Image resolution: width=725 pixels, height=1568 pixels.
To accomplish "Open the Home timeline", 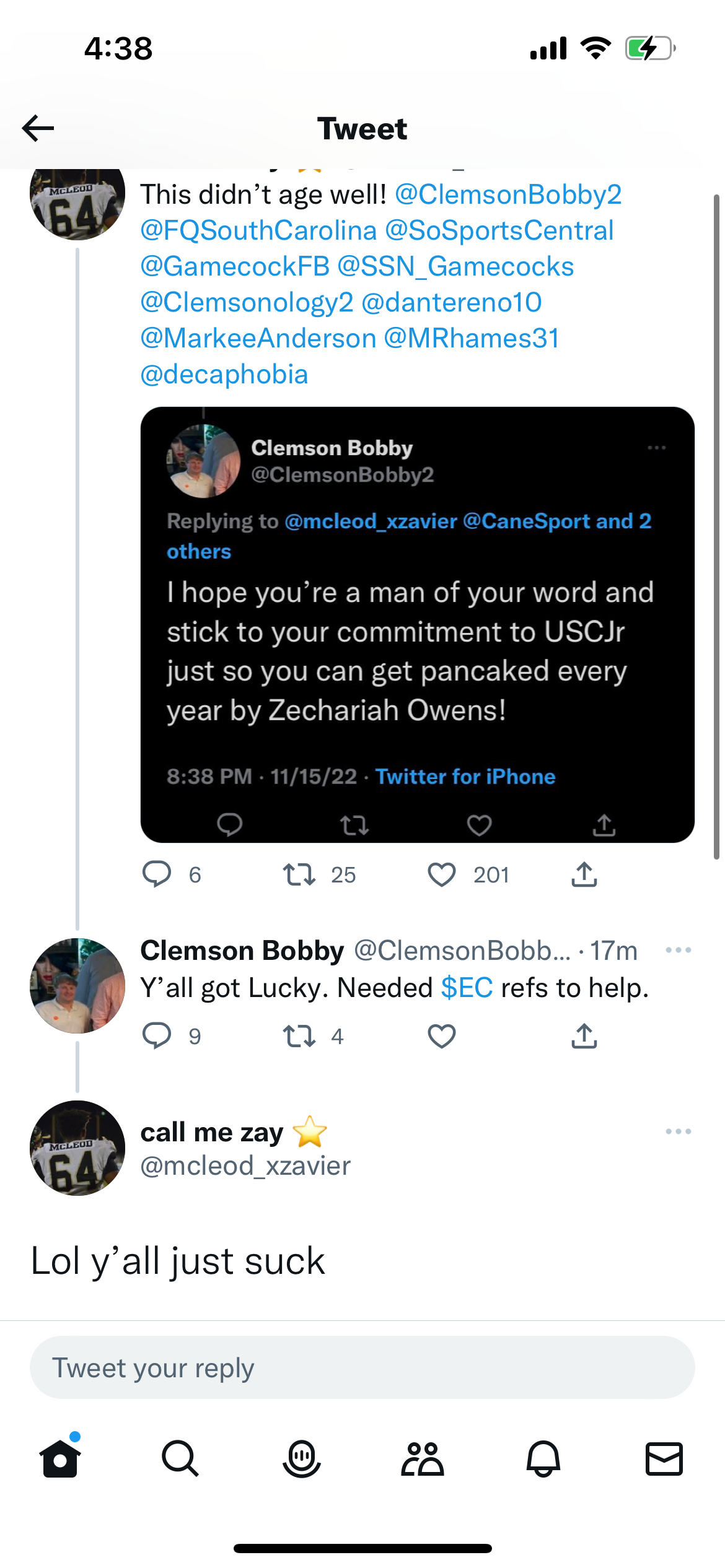I will coord(59,1458).
